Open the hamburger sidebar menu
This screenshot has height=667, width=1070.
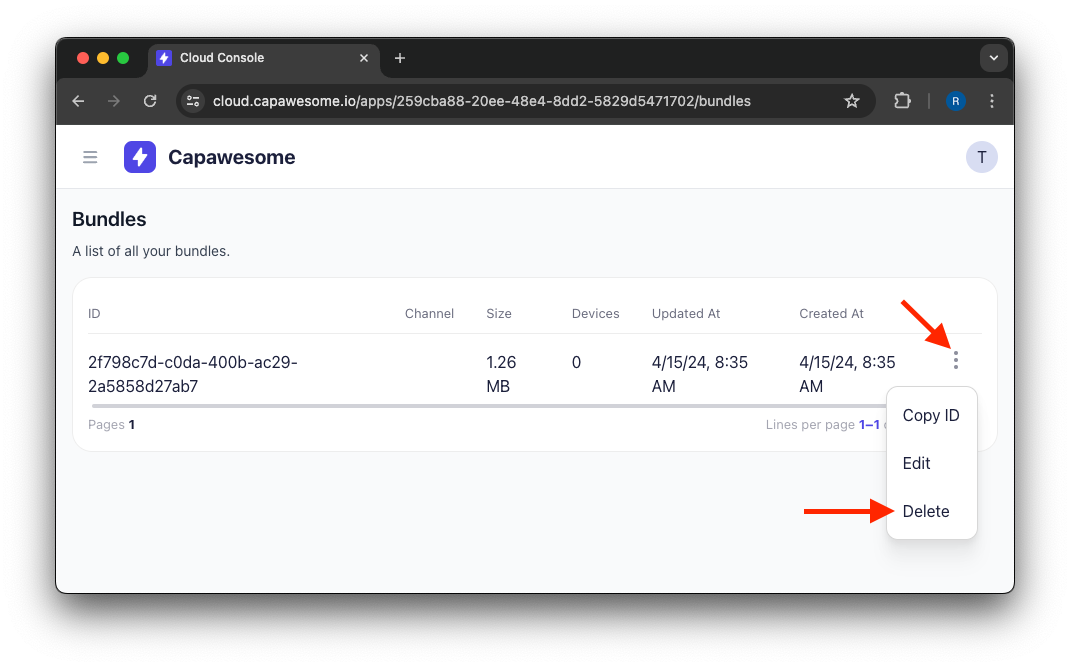tap(90, 157)
